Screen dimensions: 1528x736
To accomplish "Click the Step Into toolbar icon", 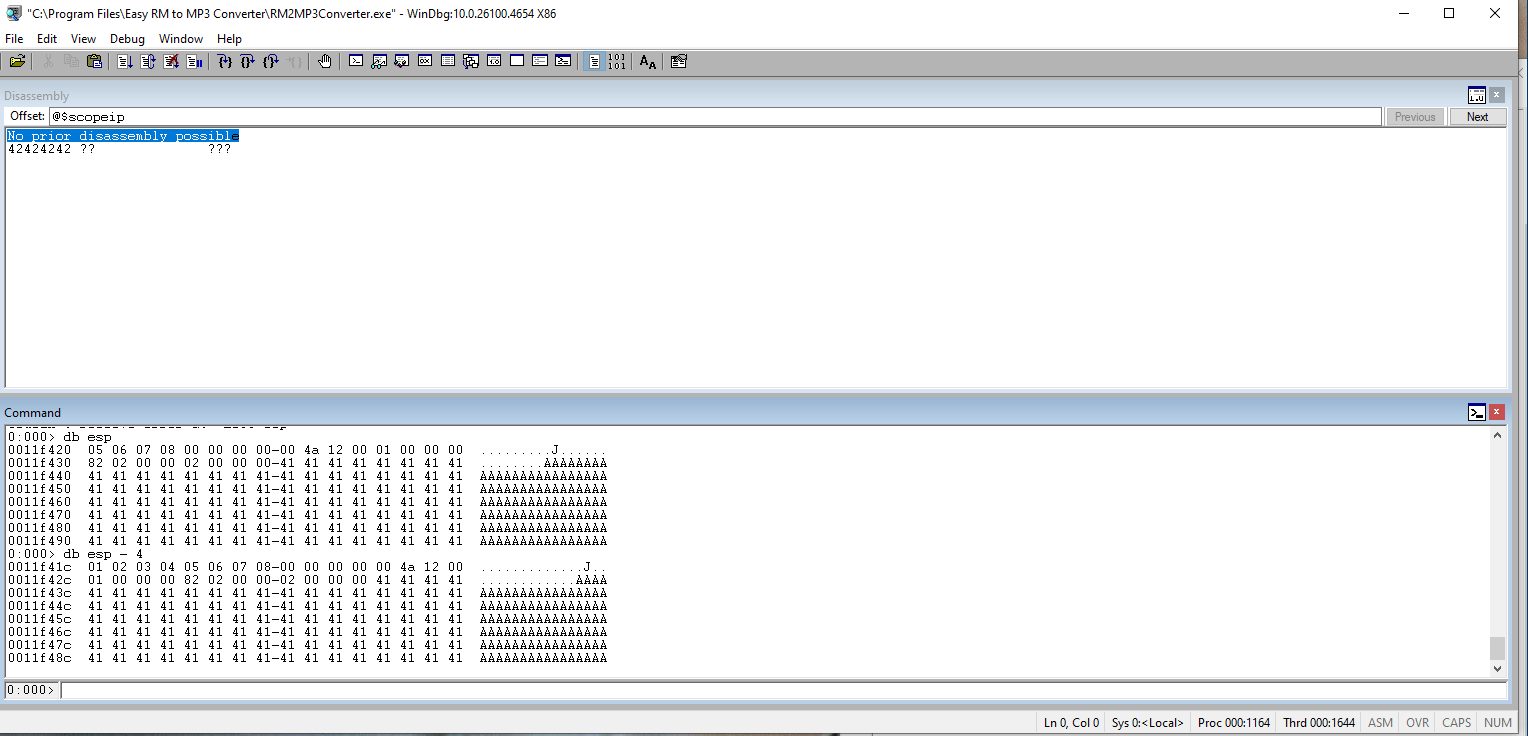I will [x=225, y=62].
